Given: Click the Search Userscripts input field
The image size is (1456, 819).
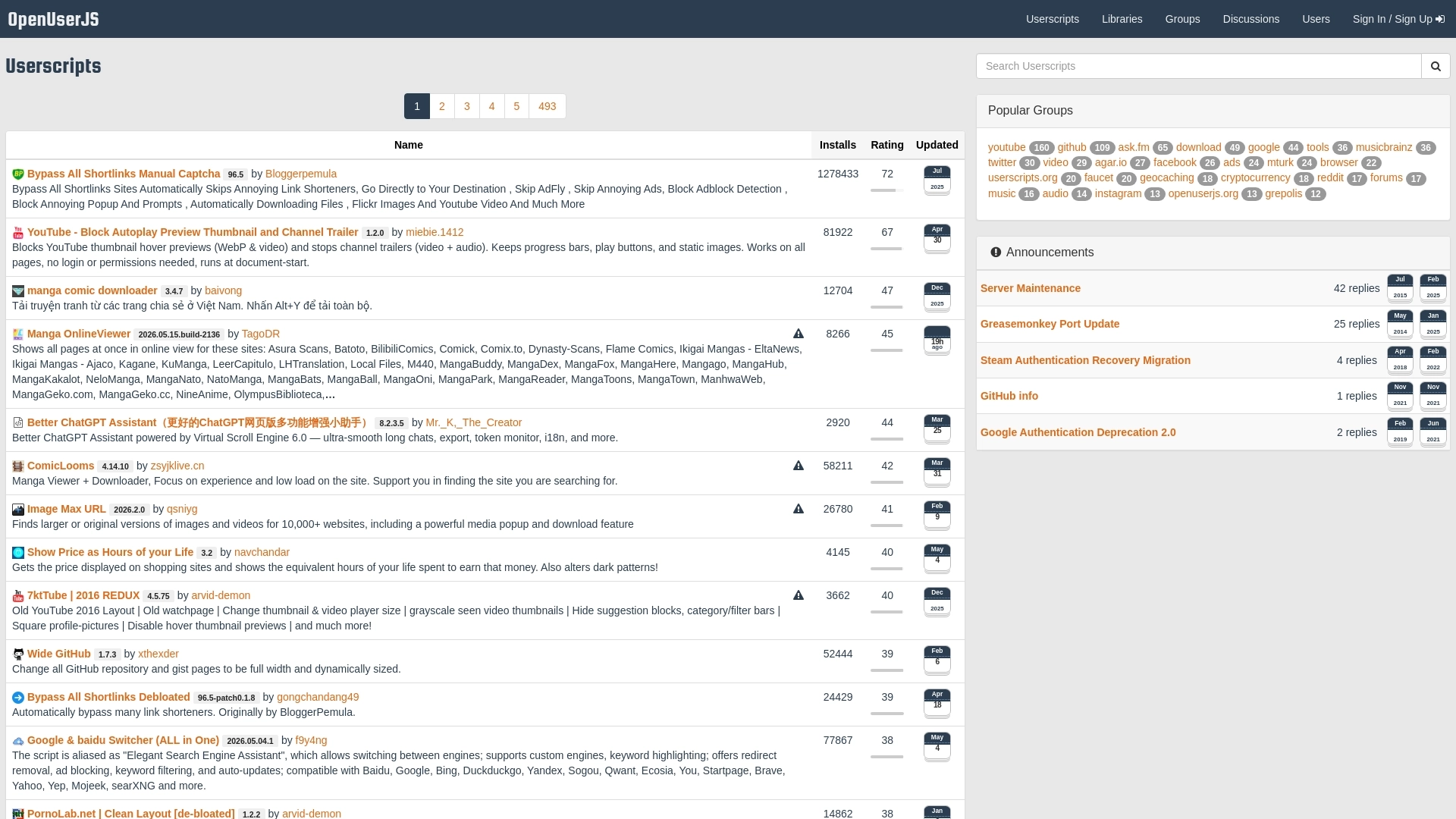Looking at the screenshot, I should [x=1198, y=66].
